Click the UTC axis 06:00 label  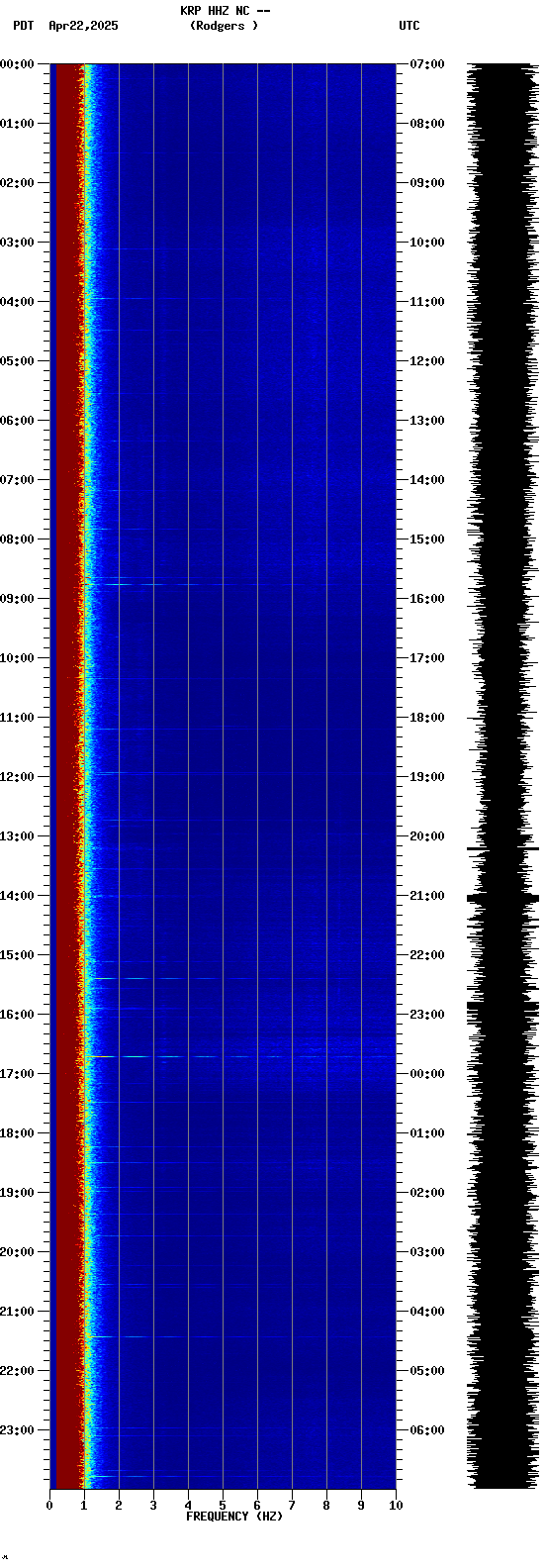pos(427,1430)
